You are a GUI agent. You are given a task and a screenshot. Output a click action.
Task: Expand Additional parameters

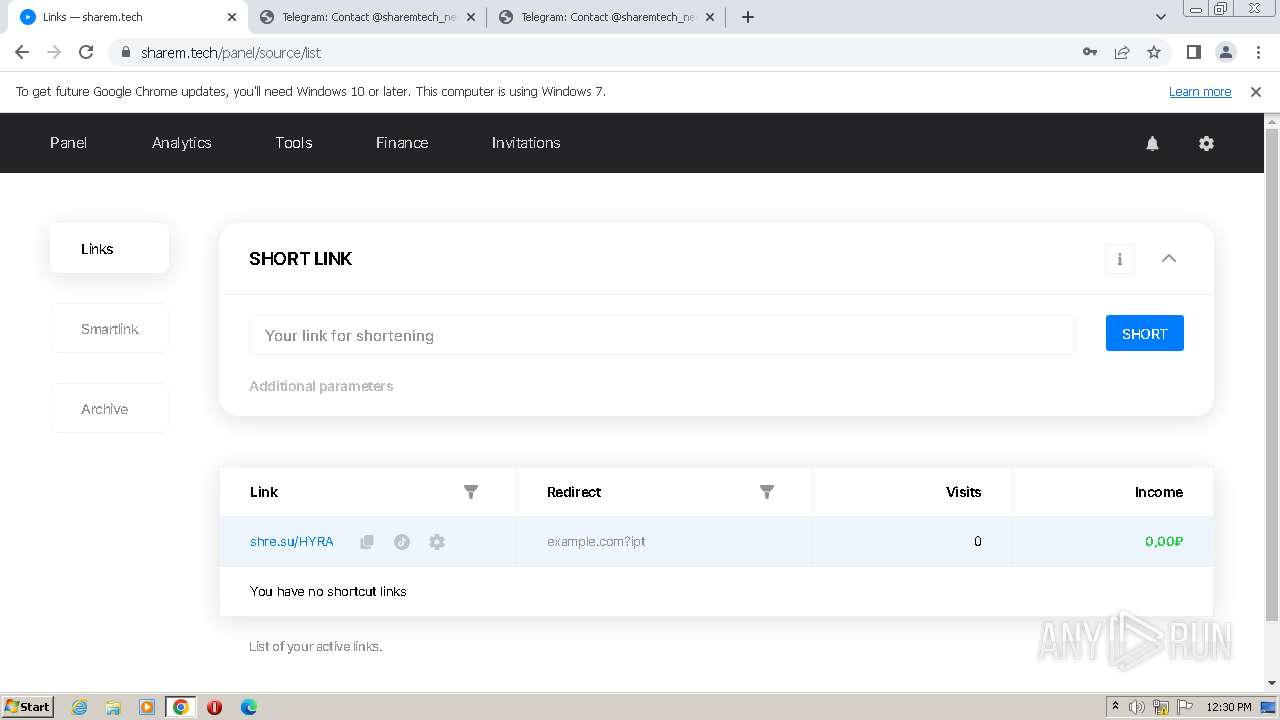[321, 386]
